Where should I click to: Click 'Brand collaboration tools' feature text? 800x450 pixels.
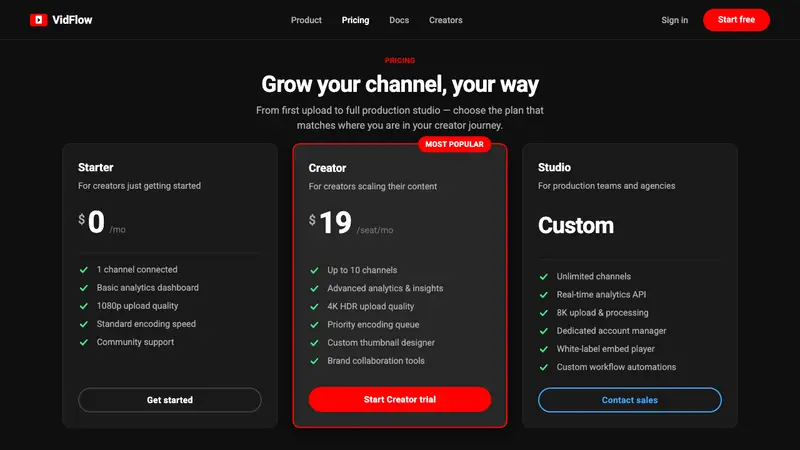coord(376,361)
